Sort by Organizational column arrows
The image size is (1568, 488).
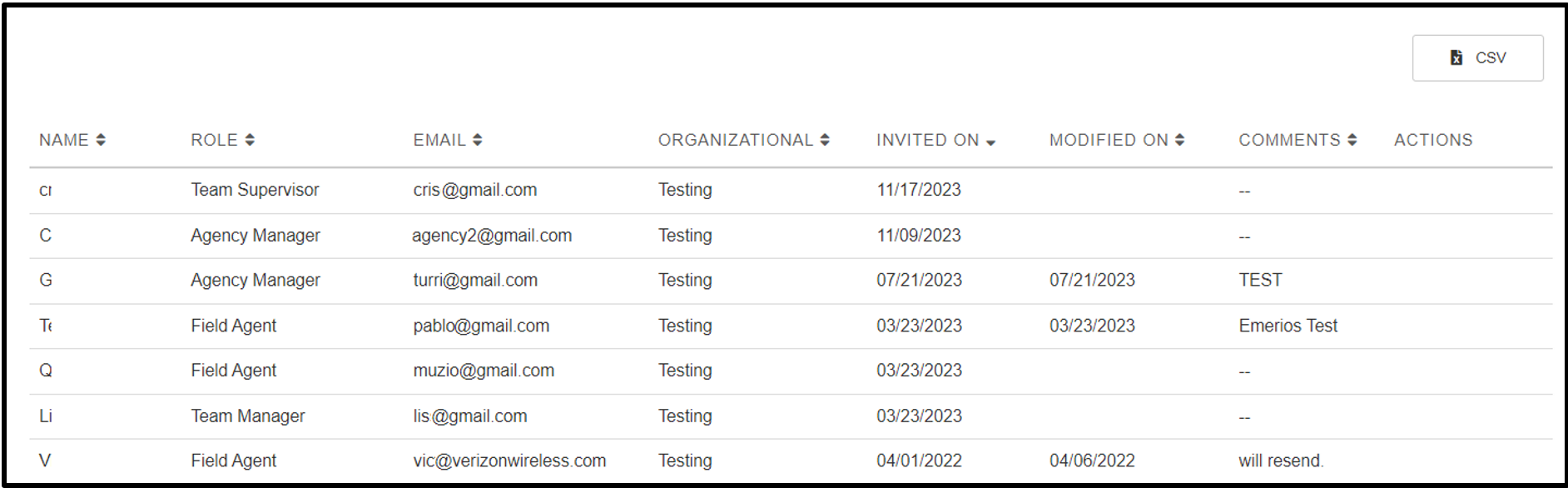coord(825,140)
